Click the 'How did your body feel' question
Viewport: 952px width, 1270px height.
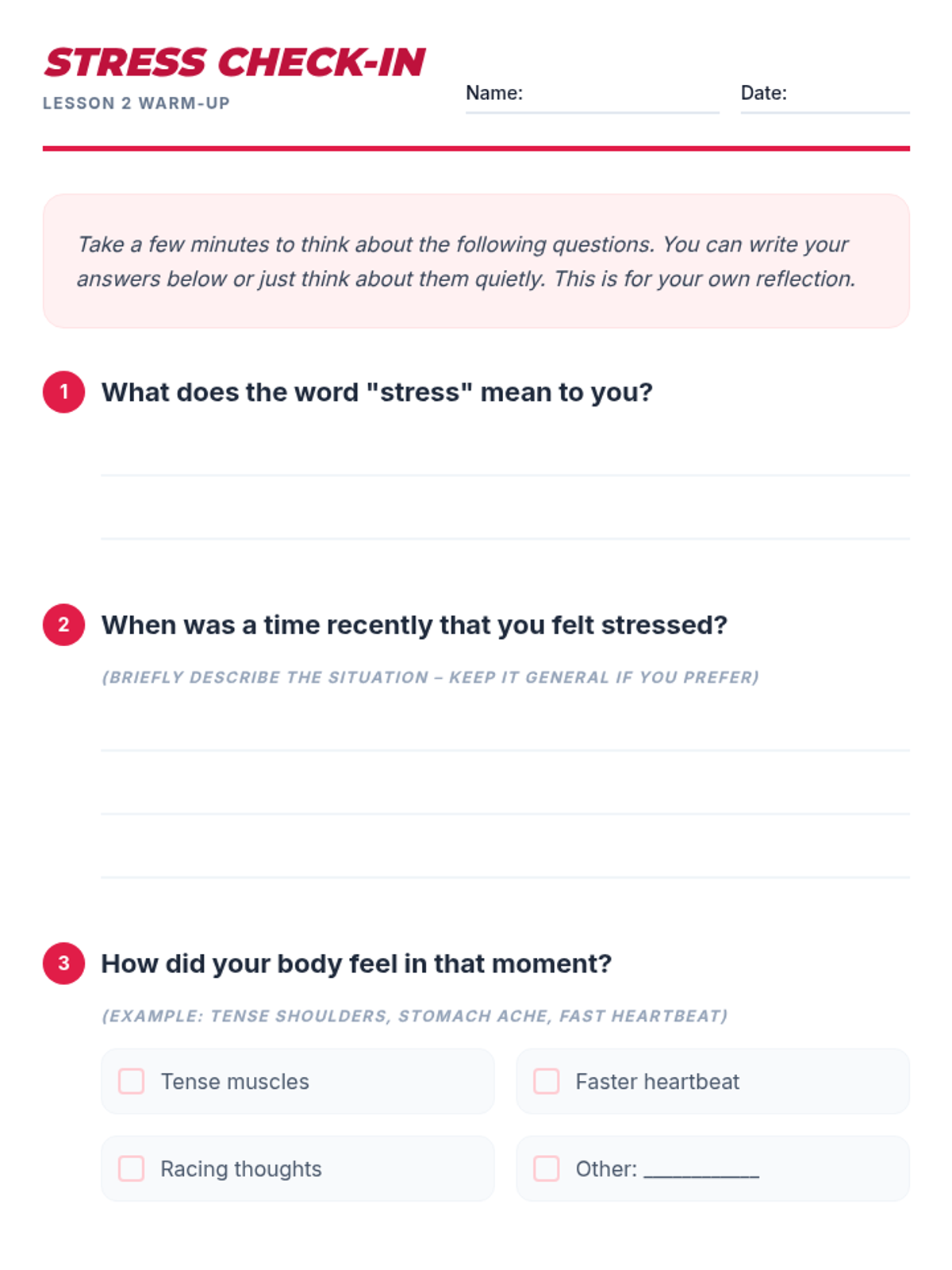tap(356, 964)
